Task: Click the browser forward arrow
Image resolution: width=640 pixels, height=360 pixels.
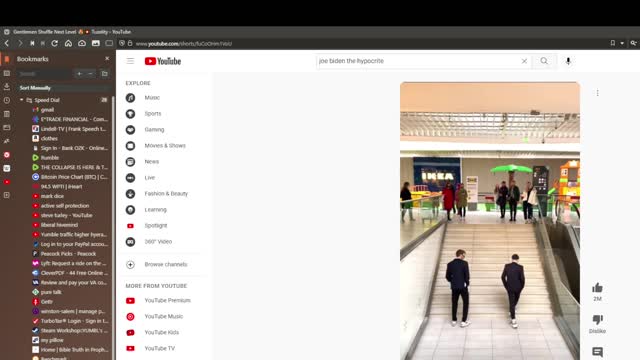Action: point(20,43)
